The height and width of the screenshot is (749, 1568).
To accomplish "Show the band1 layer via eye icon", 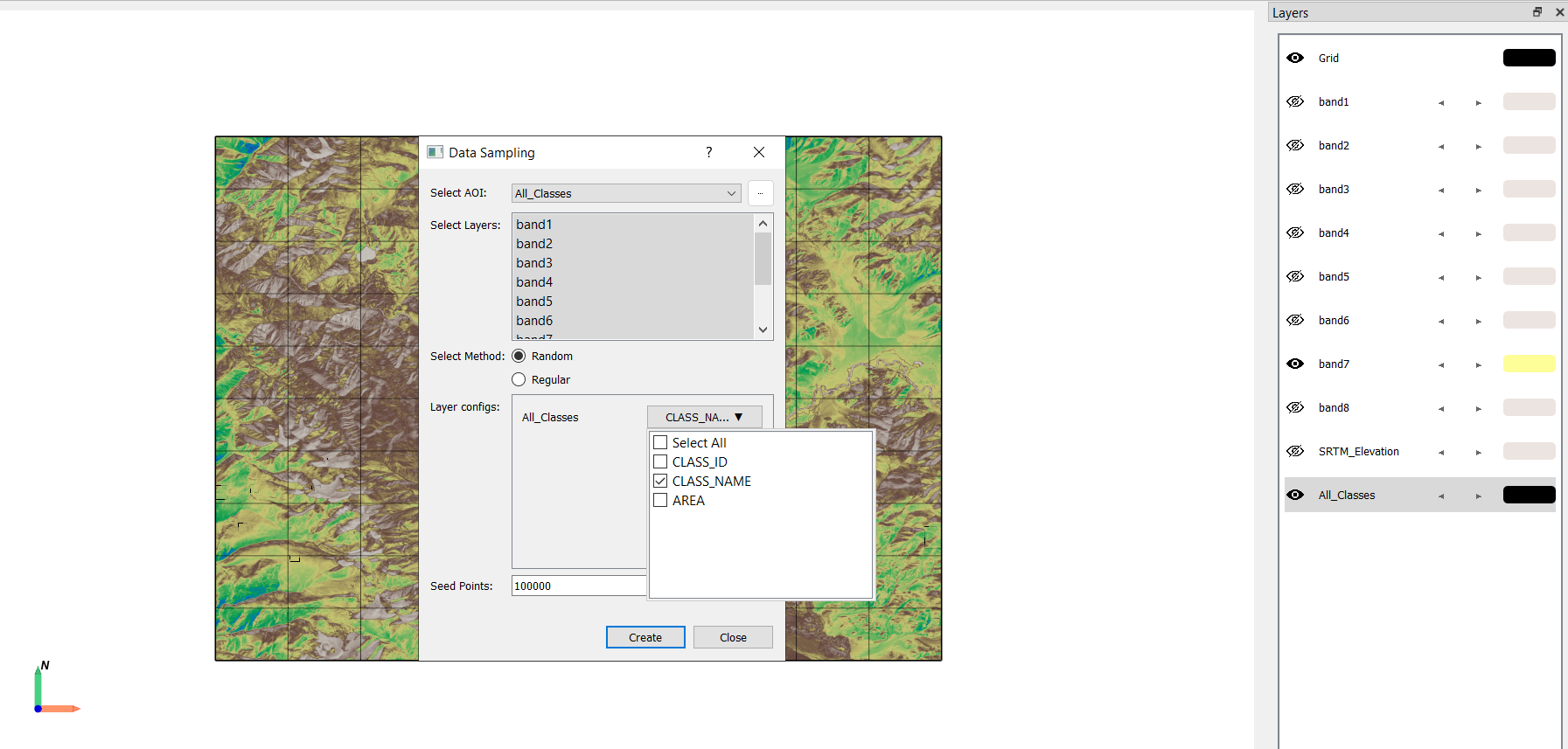I will [1295, 101].
